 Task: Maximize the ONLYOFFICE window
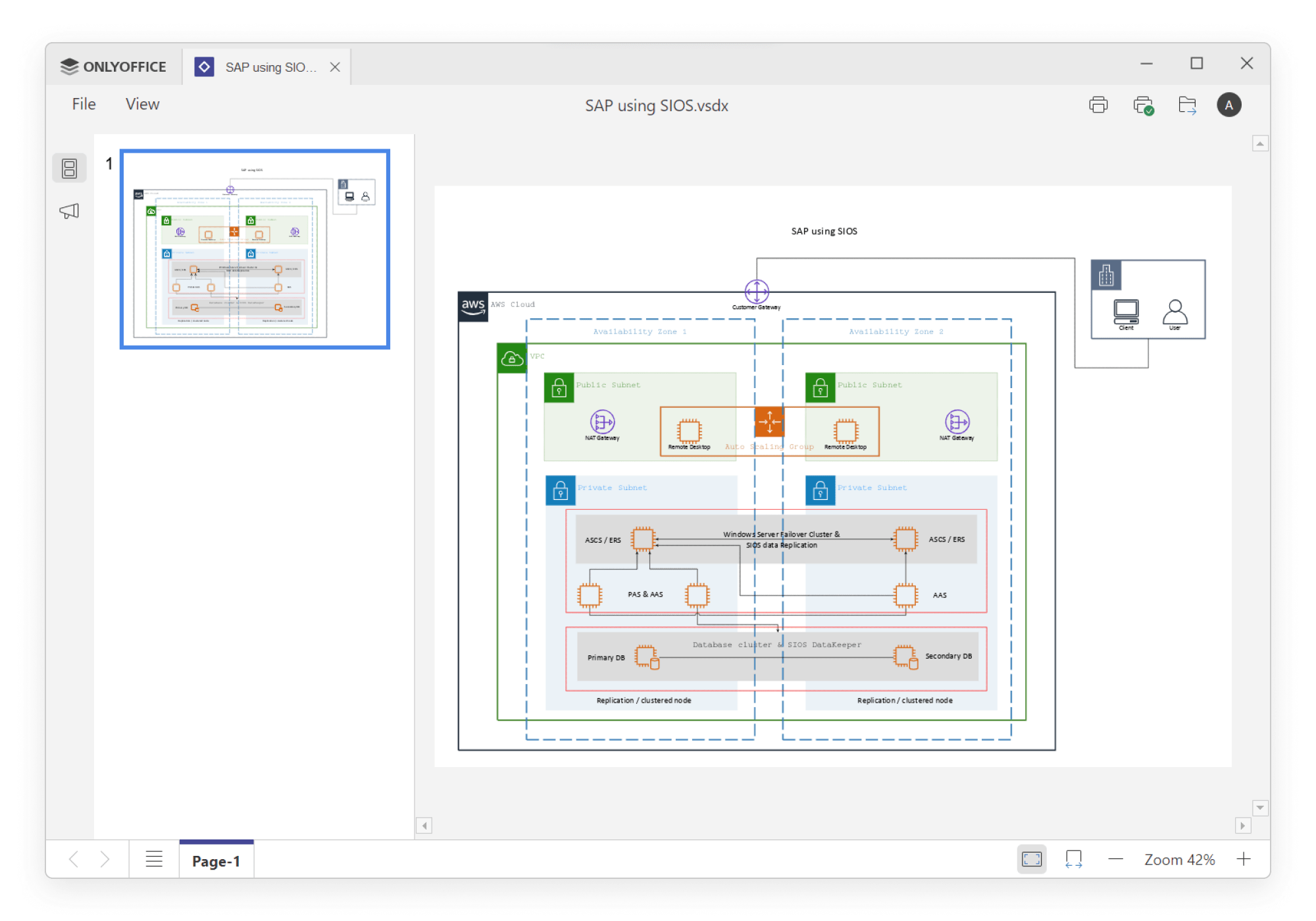click(x=1196, y=63)
